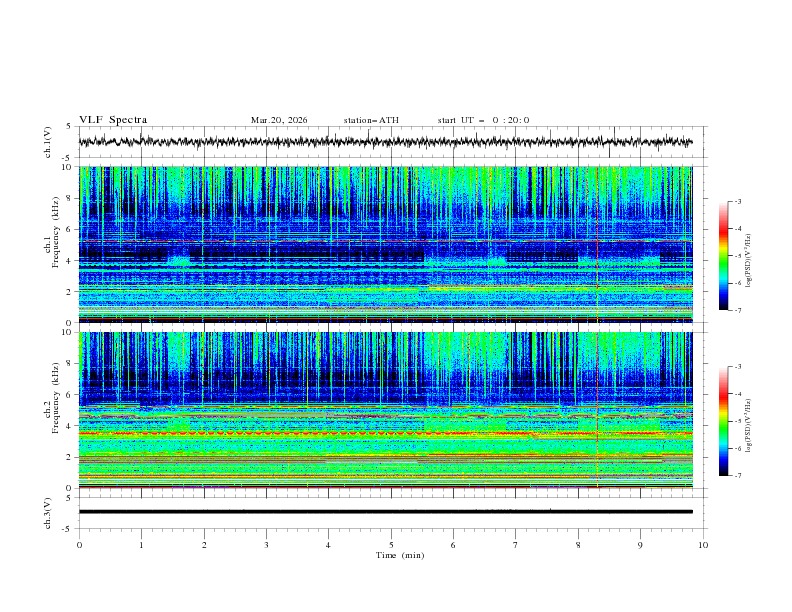
Task: Click the time axis tick label '8'
Action: pos(578,545)
